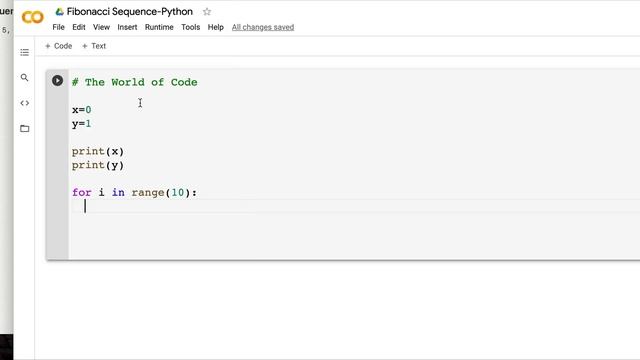Open the Edit menu
This screenshot has width=640, height=360.
pyautogui.click(x=79, y=27)
